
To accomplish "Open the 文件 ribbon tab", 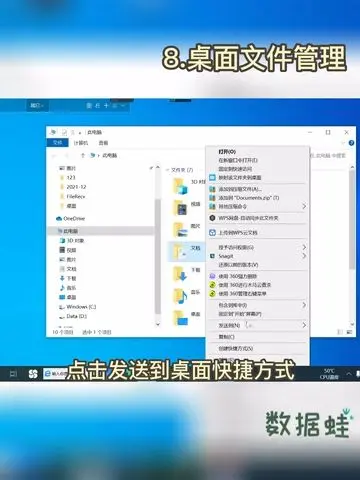I will (x=58, y=143).
